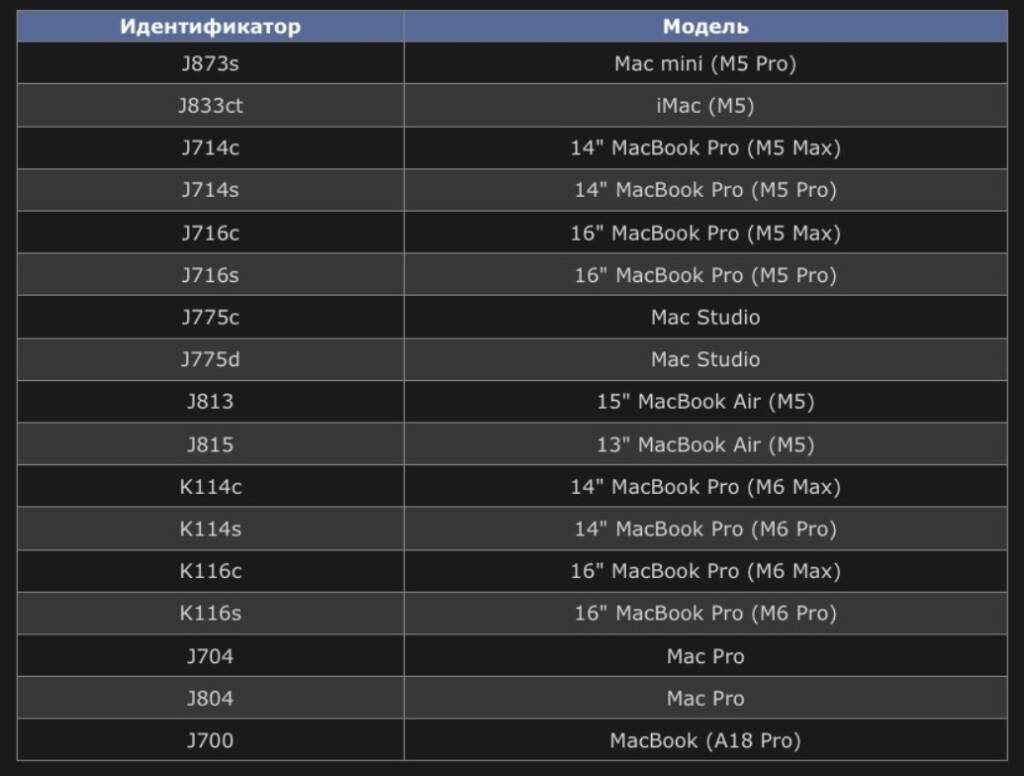The height and width of the screenshot is (776, 1024).
Task: Select the J804 identifier cell
Action: 210,698
